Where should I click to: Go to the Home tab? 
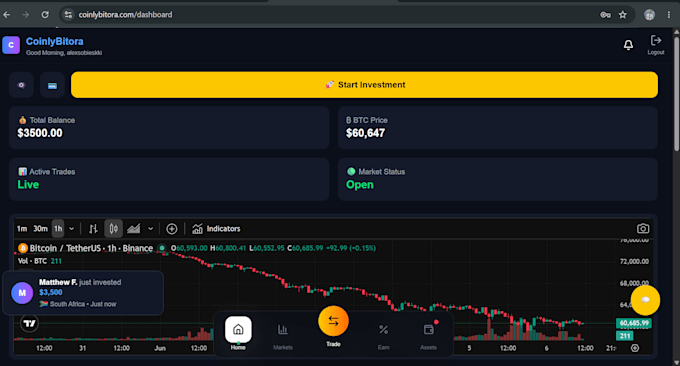point(238,333)
